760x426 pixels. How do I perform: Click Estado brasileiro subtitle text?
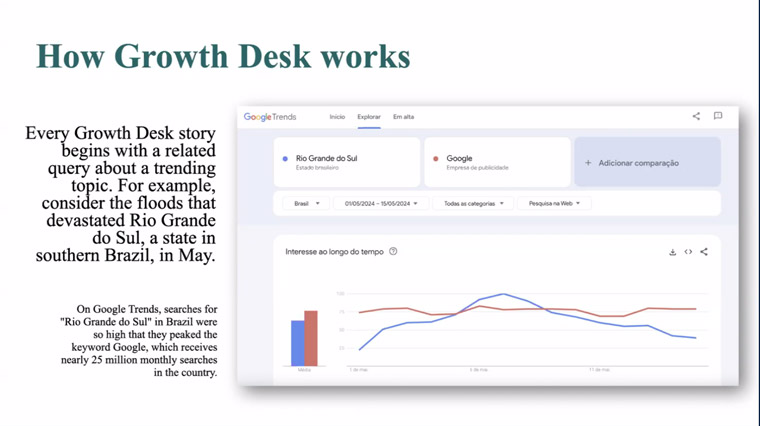(317, 168)
